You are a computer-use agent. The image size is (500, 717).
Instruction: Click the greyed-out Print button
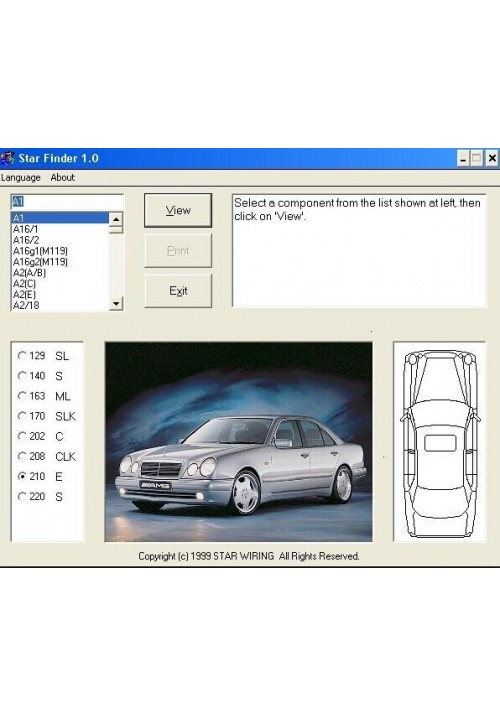178,251
